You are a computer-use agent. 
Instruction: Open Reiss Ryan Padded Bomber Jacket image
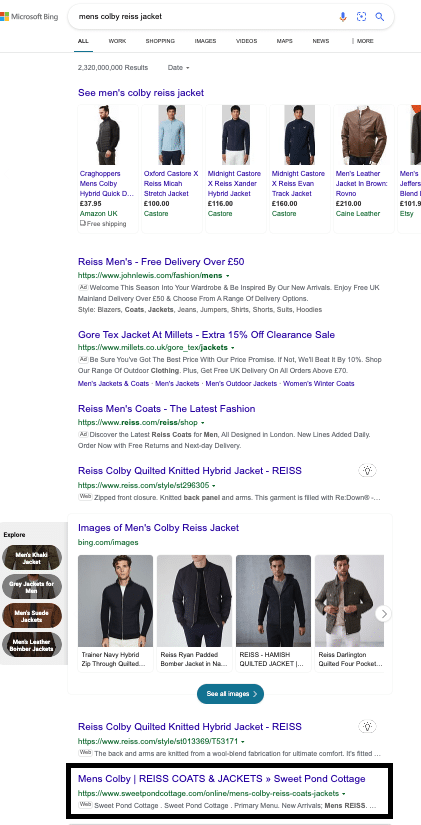[194, 613]
